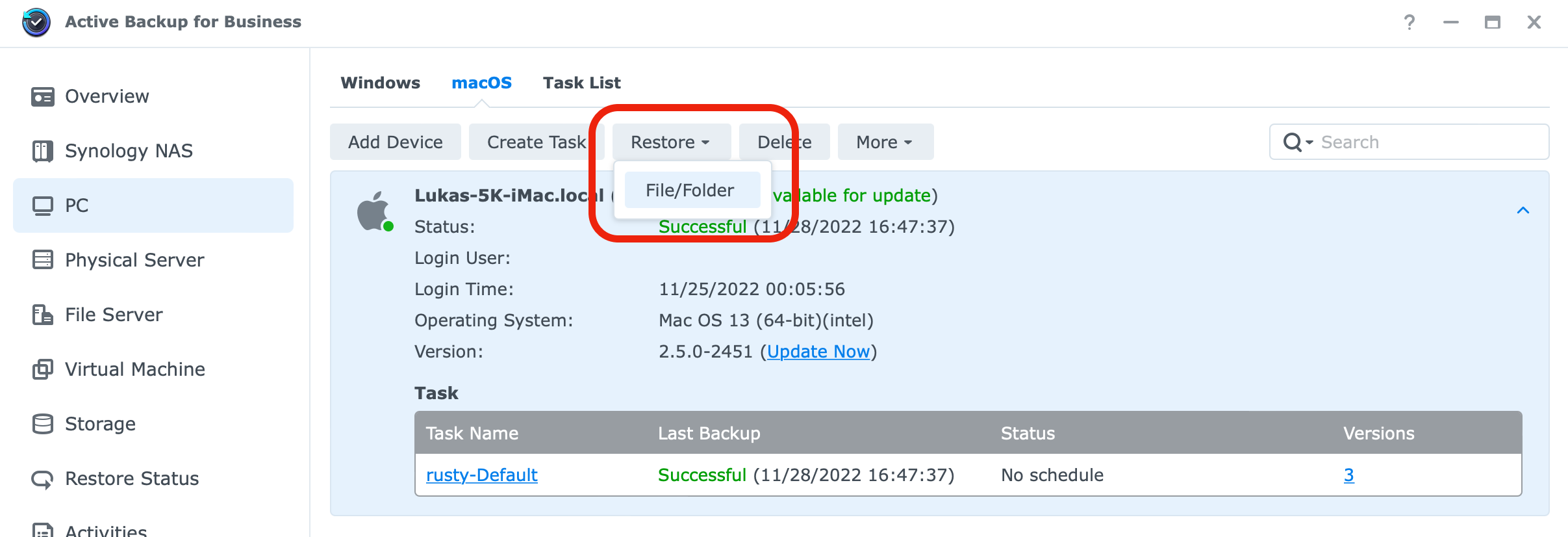Click the Restore Status icon

[x=43, y=479]
